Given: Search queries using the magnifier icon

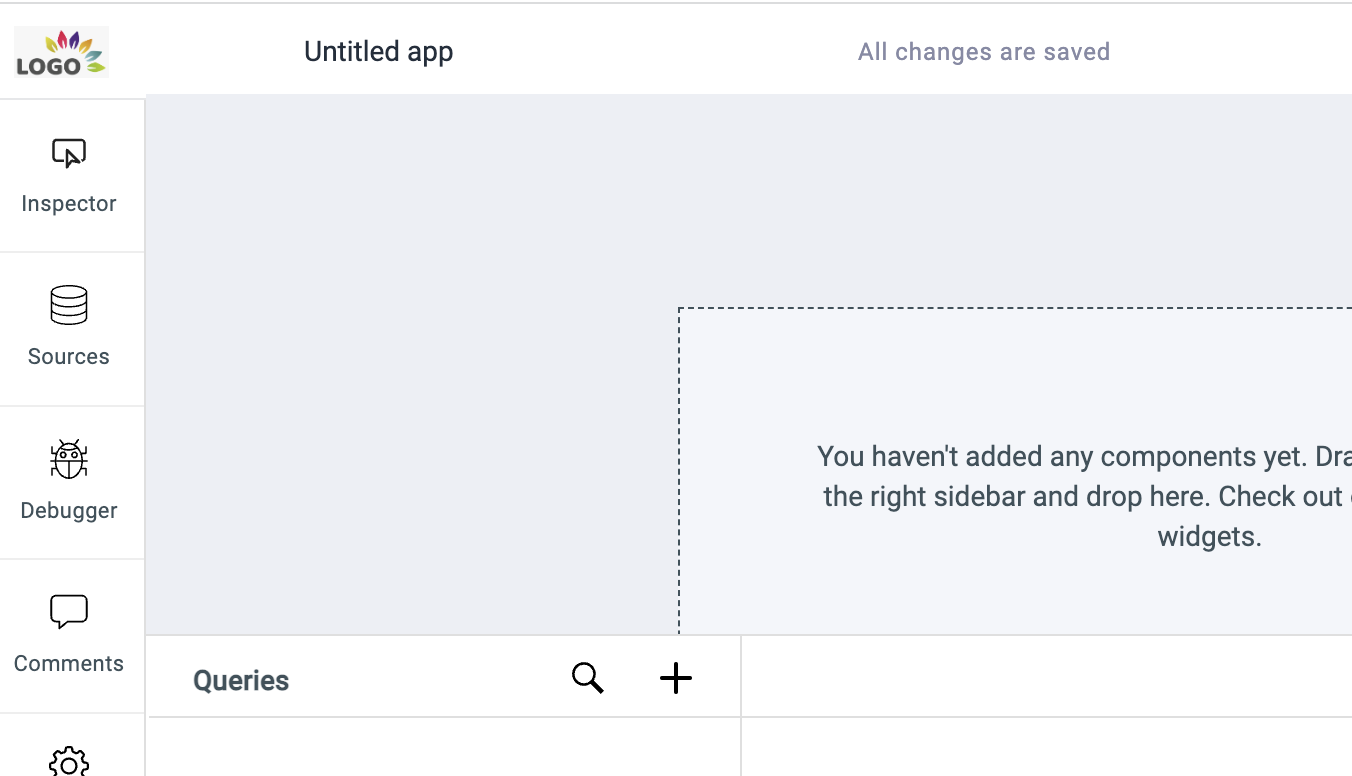Looking at the screenshot, I should pos(588,678).
